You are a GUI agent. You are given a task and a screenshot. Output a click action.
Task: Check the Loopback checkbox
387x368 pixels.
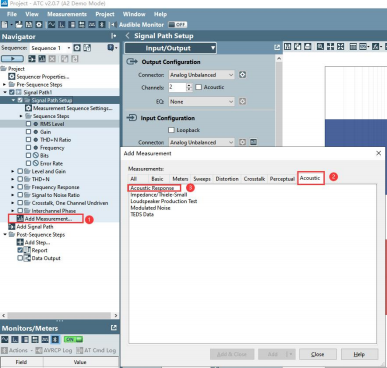[x=171, y=130]
